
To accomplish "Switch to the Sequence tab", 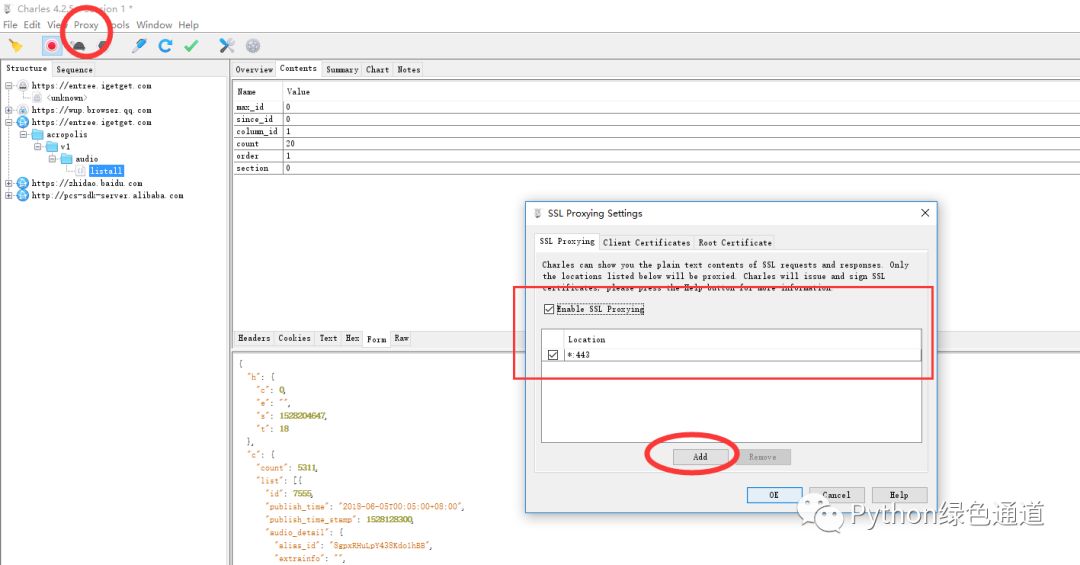I will 74,70.
